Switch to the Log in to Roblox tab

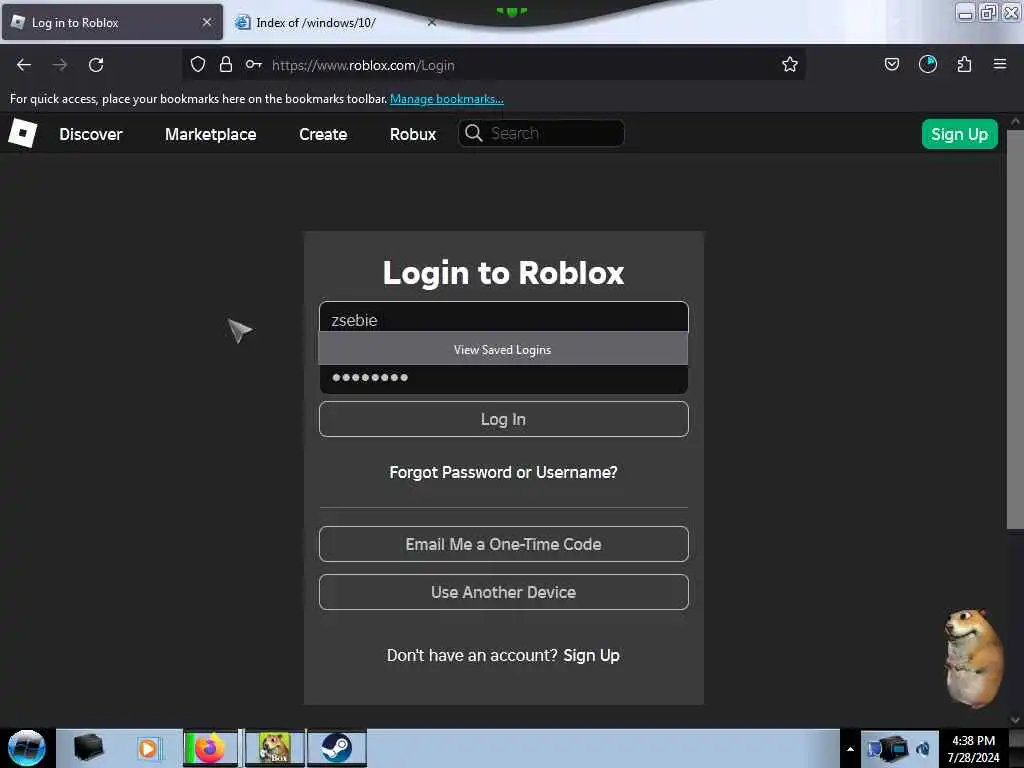click(112, 22)
